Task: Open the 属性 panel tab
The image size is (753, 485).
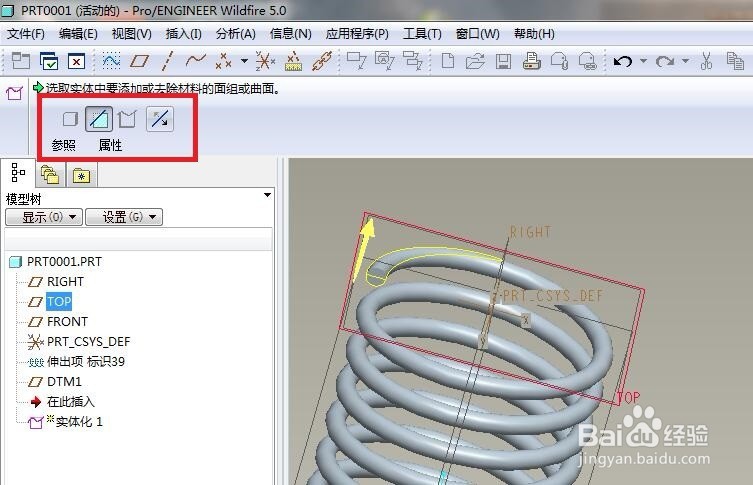Action: click(110, 145)
